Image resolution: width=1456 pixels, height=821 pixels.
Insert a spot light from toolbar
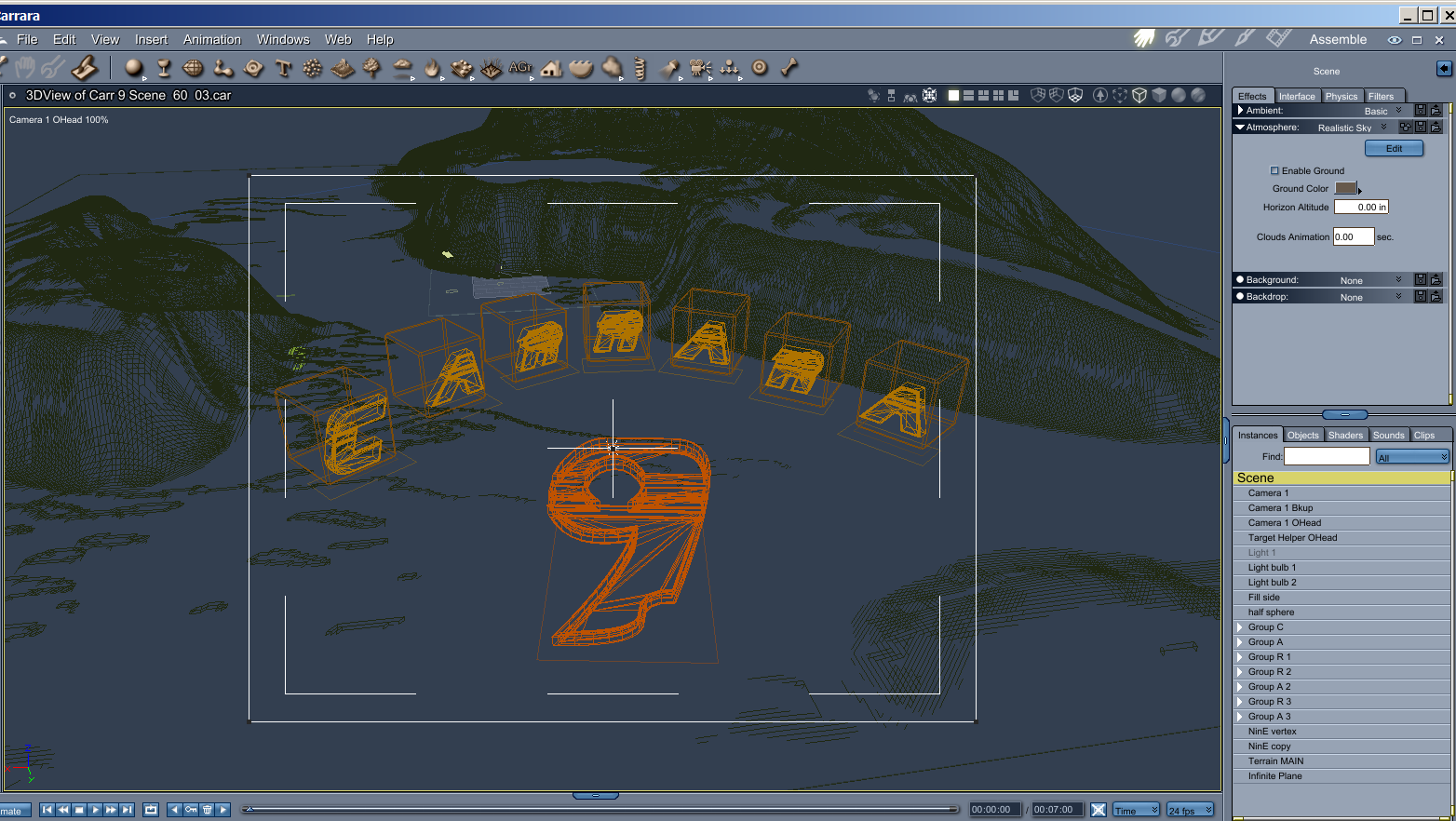point(669,68)
